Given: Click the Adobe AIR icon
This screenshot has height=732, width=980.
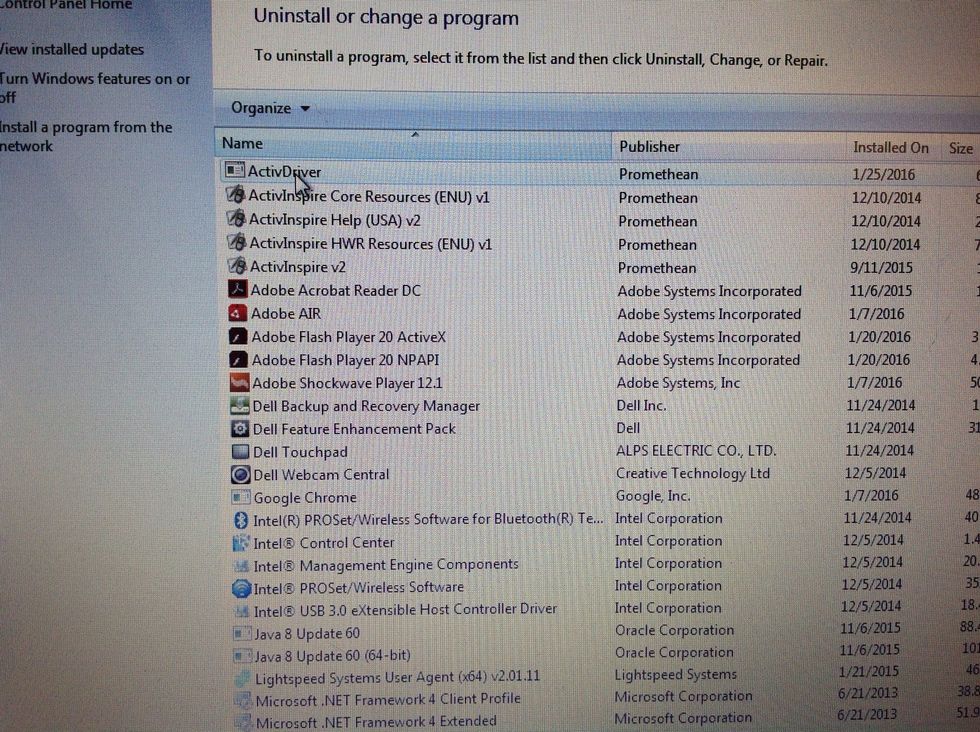Looking at the screenshot, I should click(237, 313).
